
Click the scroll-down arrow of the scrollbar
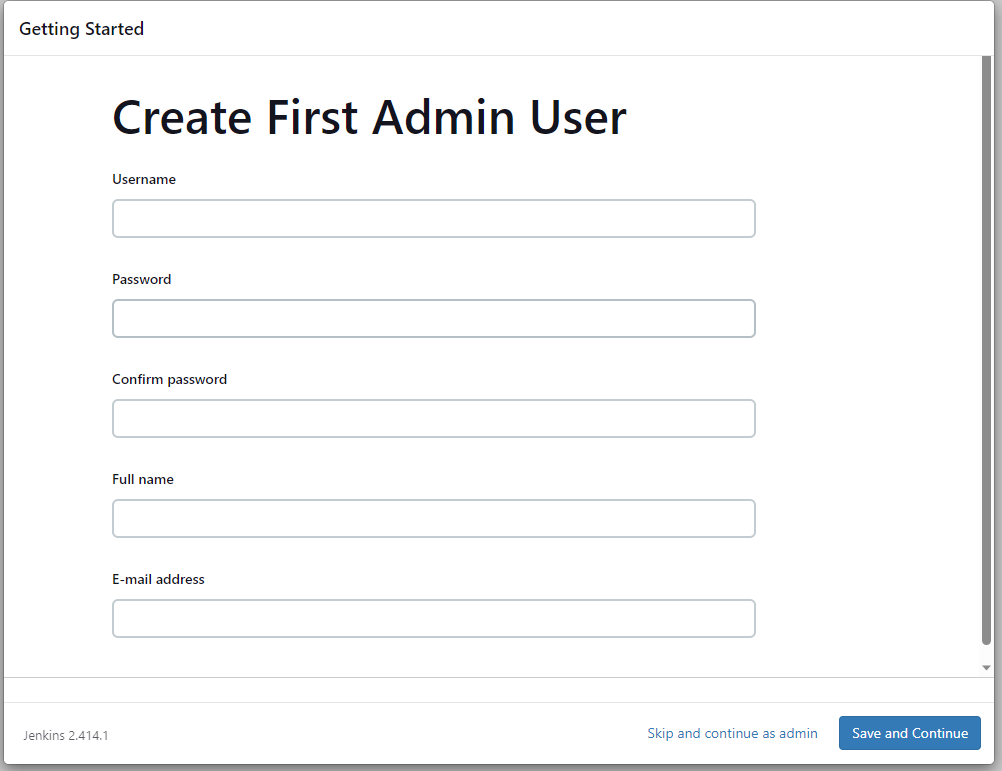point(986,667)
